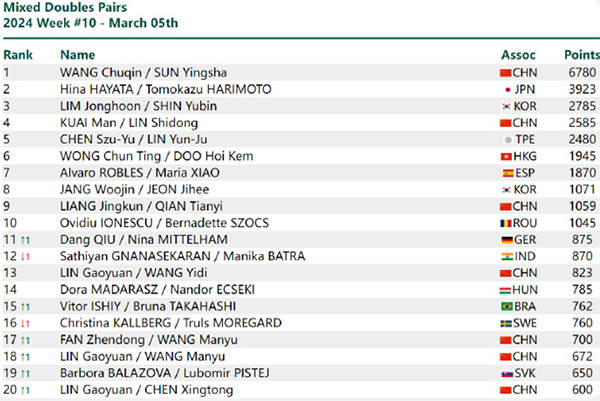Click red down arrow at rank 12
The height and width of the screenshot is (401, 600).
click(25, 257)
